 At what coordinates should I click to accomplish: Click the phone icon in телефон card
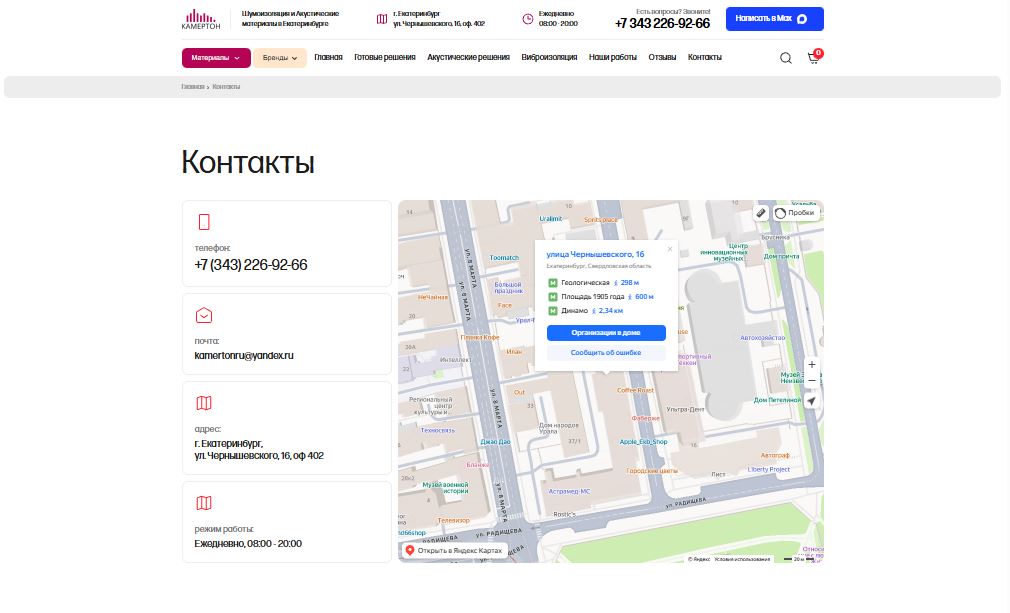(x=204, y=222)
